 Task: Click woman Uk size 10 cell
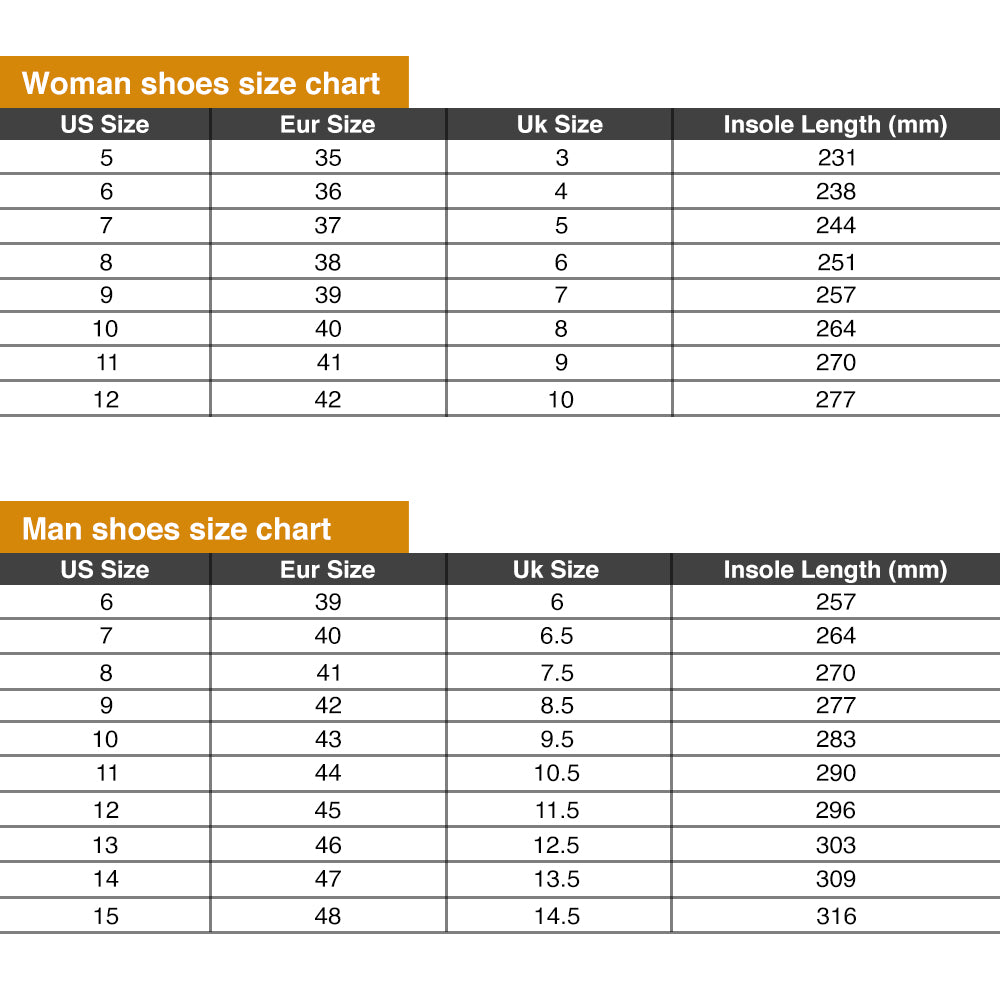[561, 400]
